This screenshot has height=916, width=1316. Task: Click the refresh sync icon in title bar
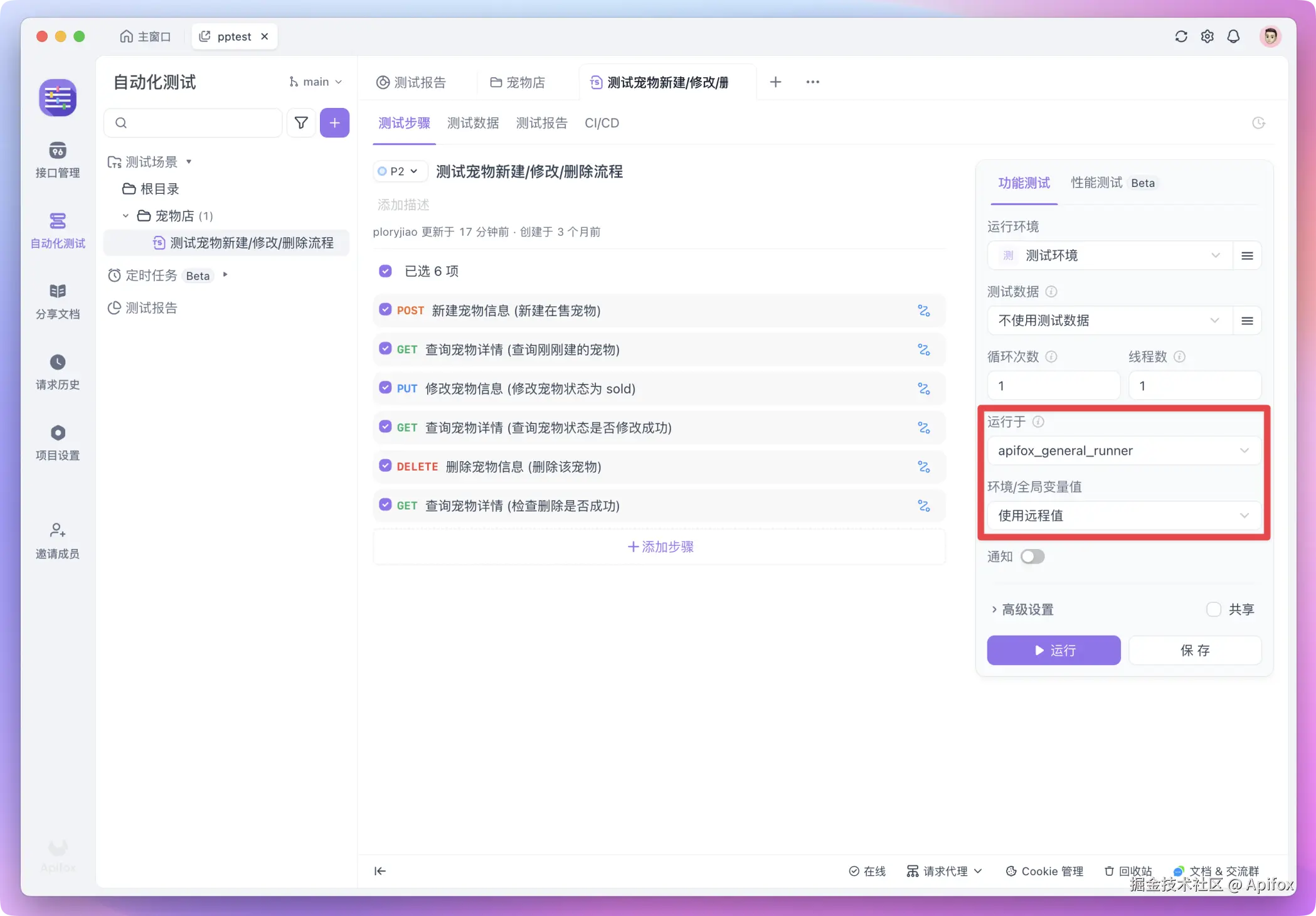click(x=1181, y=36)
